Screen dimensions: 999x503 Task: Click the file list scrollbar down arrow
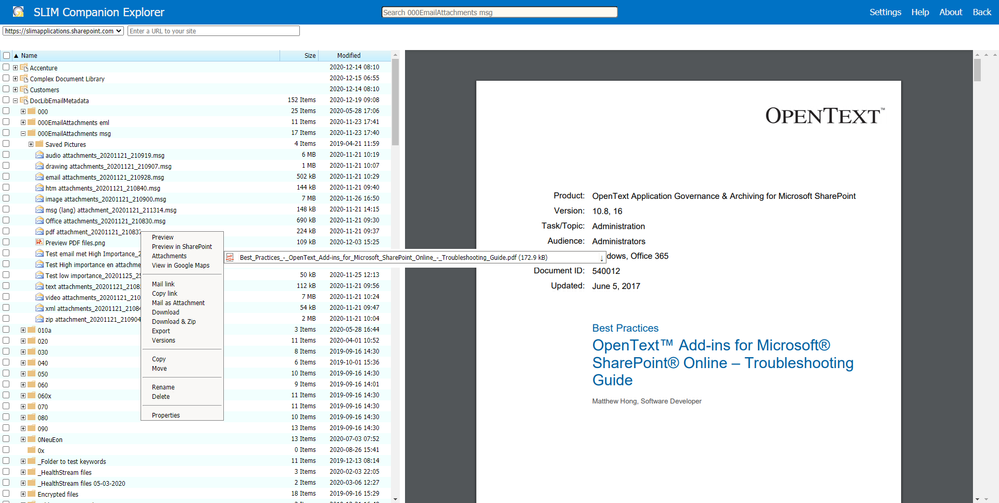pyautogui.click(x=395, y=499)
